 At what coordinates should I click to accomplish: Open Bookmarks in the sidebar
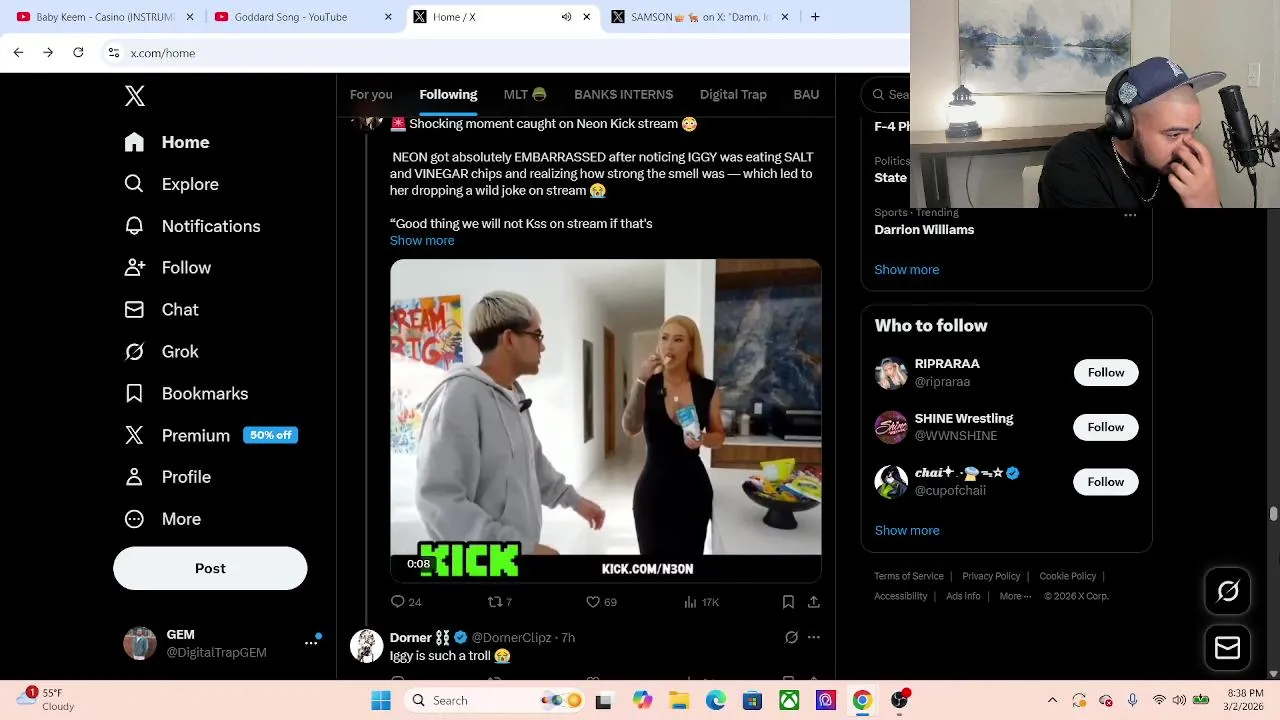coord(186,394)
